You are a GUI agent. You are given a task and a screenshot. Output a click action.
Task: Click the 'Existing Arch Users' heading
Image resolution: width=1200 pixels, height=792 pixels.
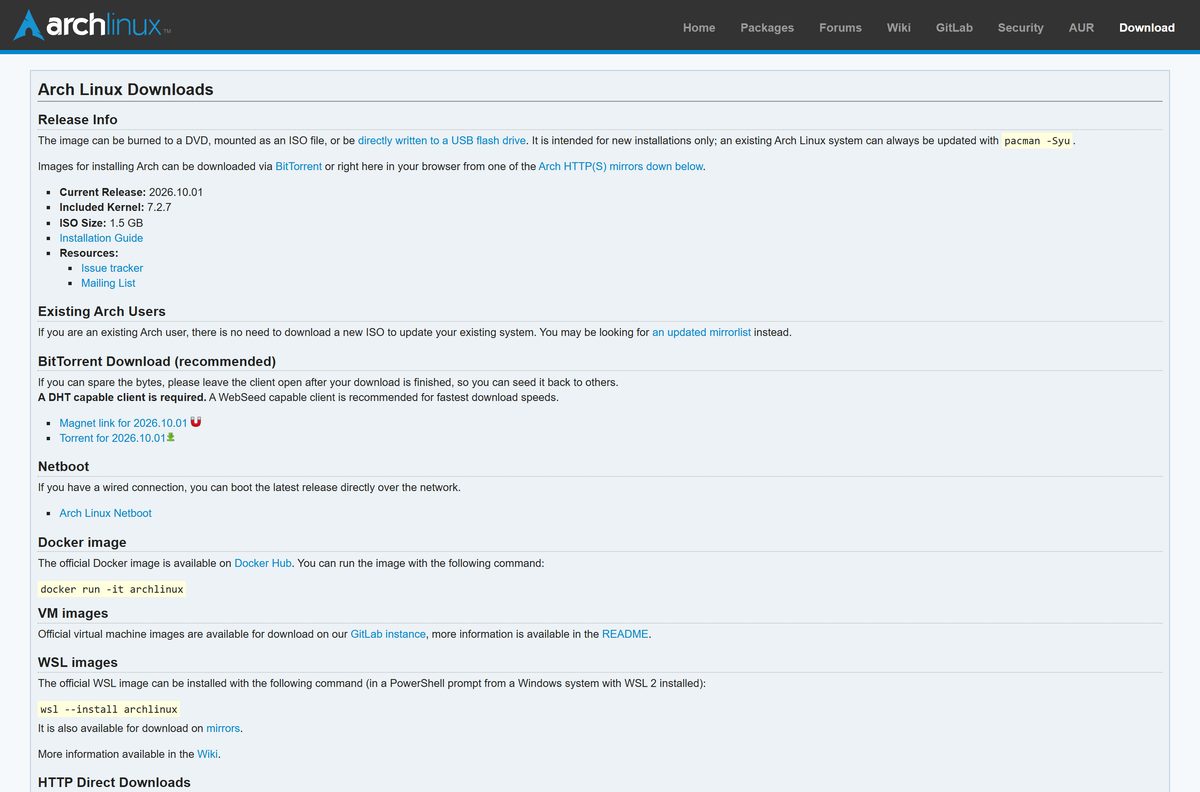(x=102, y=311)
